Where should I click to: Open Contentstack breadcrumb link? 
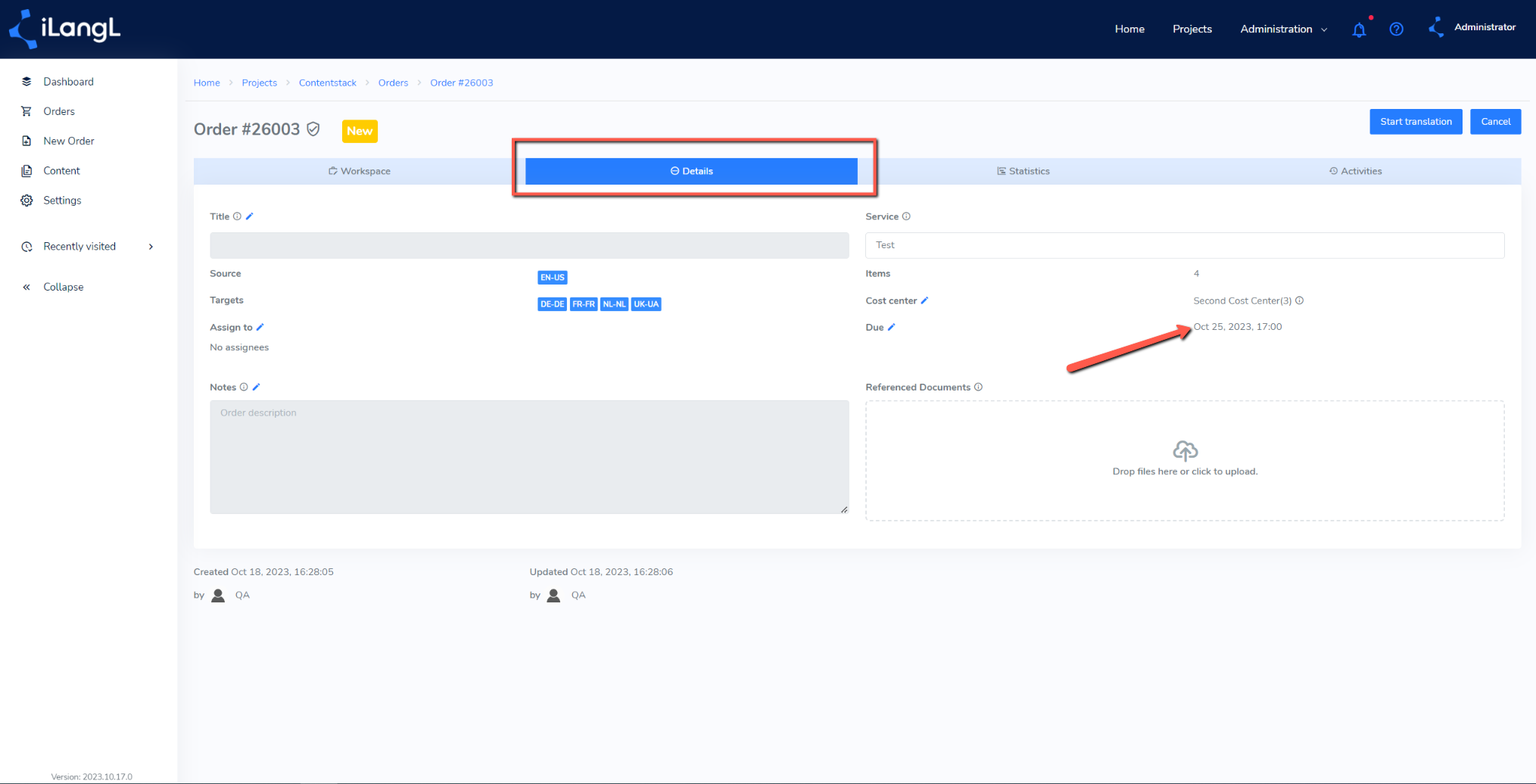tap(327, 83)
